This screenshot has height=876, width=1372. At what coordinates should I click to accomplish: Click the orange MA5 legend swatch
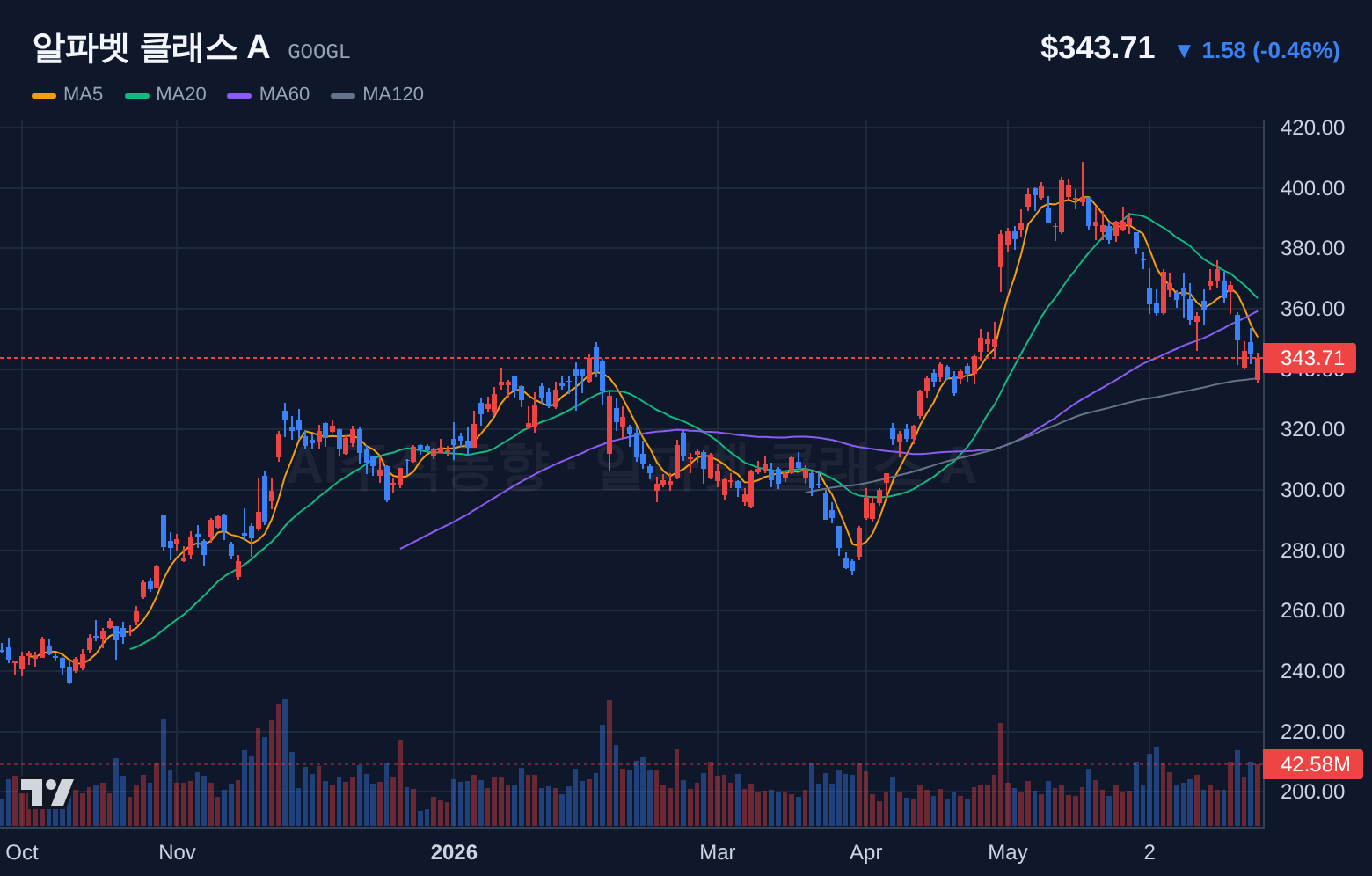point(44,95)
